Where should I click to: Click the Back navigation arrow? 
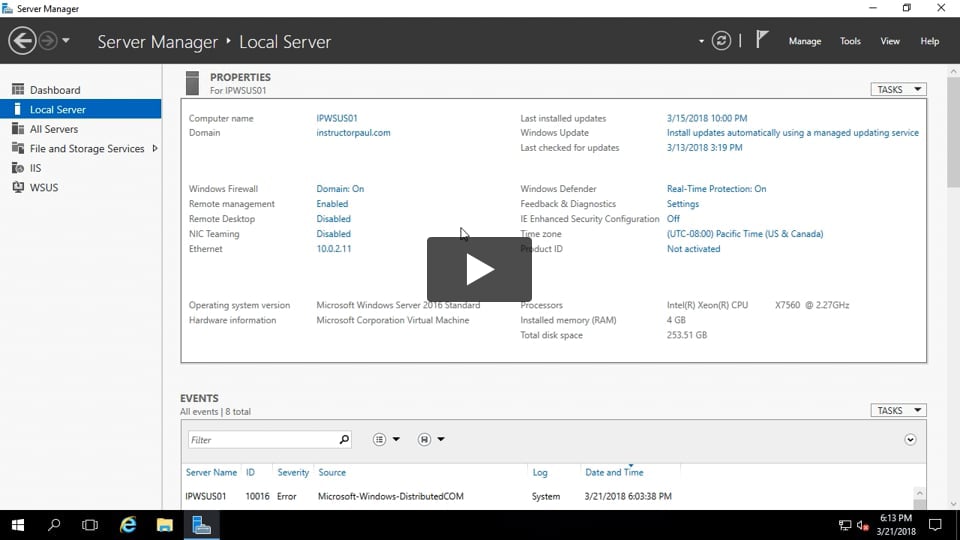(22, 41)
